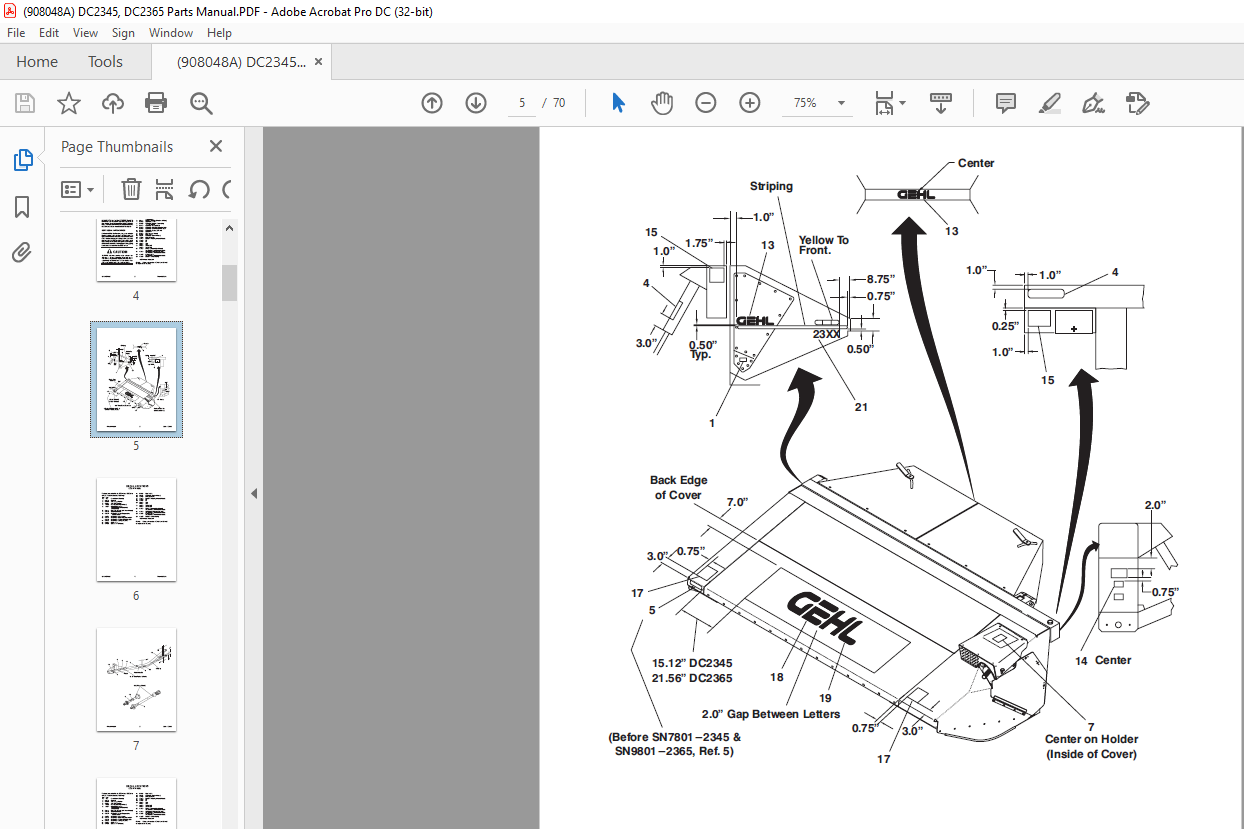Select page 6 thumbnail
1244x829 pixels.
pyautogui.click(x=136, y=529)
